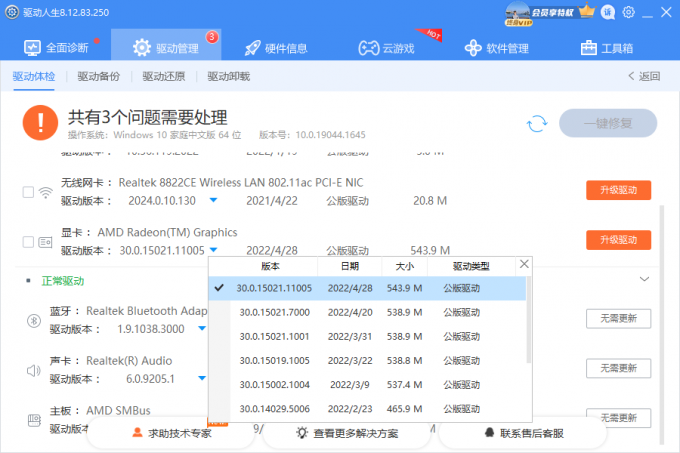The width and height of the screenshot is (680, 453).
Task: Open the feedback chat bubble icon
Action: (x=608, y=12)
